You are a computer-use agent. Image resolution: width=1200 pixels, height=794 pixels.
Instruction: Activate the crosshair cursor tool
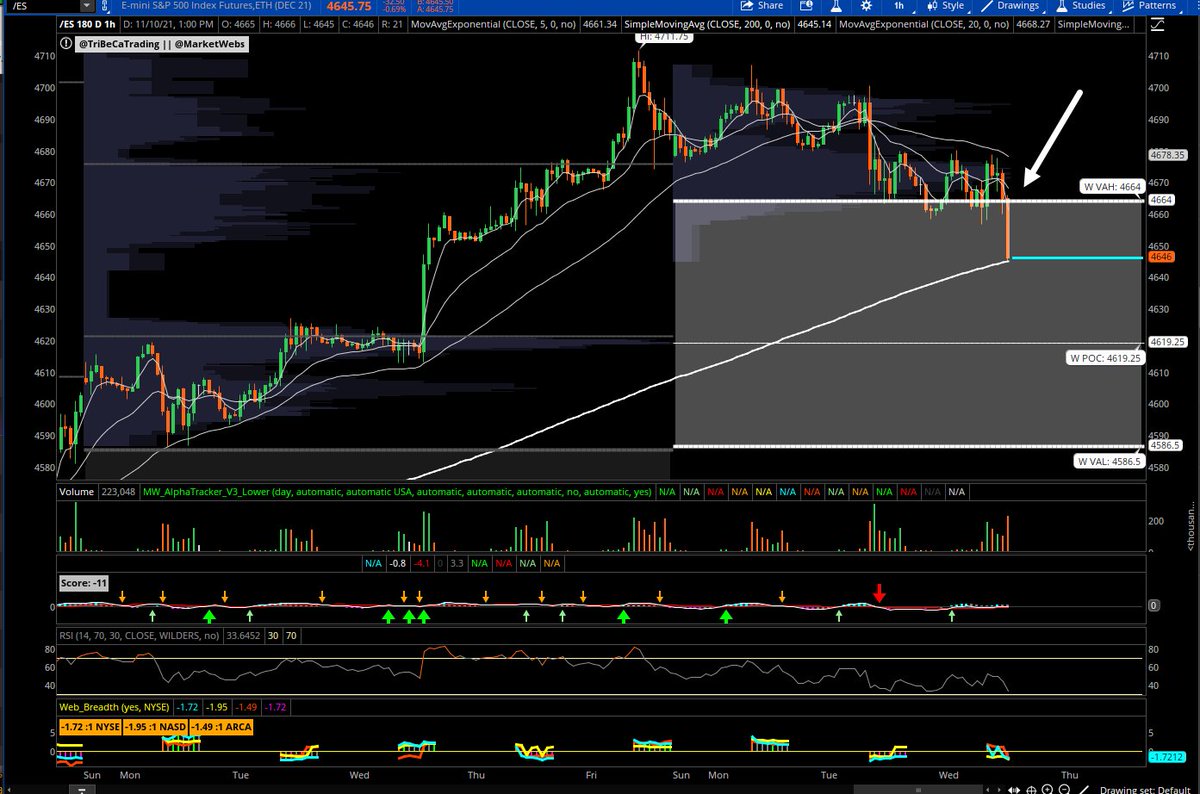pyautogui.click(x=1032, y=789)
